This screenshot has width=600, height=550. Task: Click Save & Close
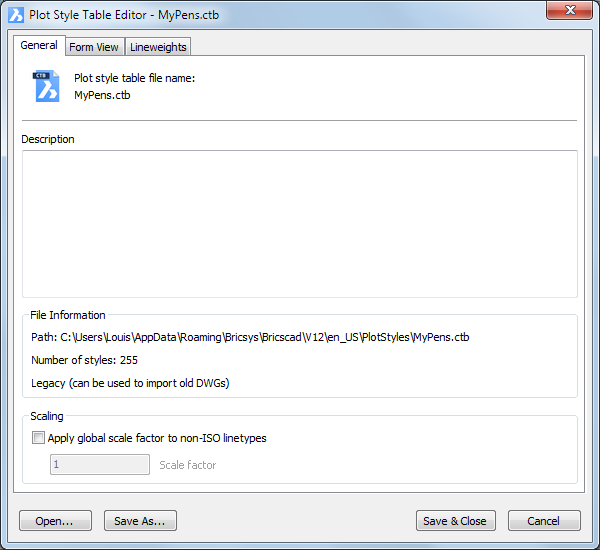coord(456,521)
